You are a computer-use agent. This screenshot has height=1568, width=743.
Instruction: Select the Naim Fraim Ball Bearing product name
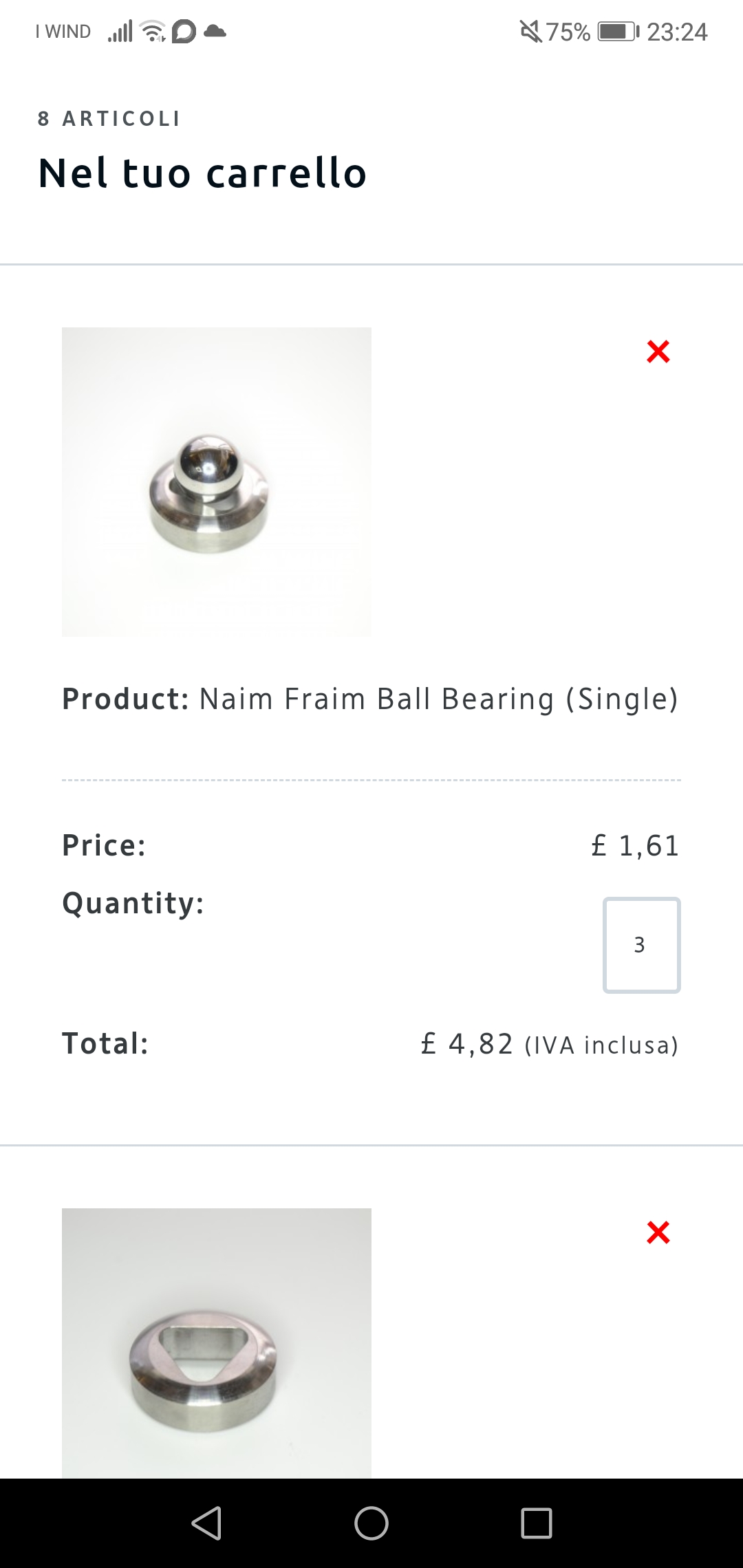tap(439, 699)
